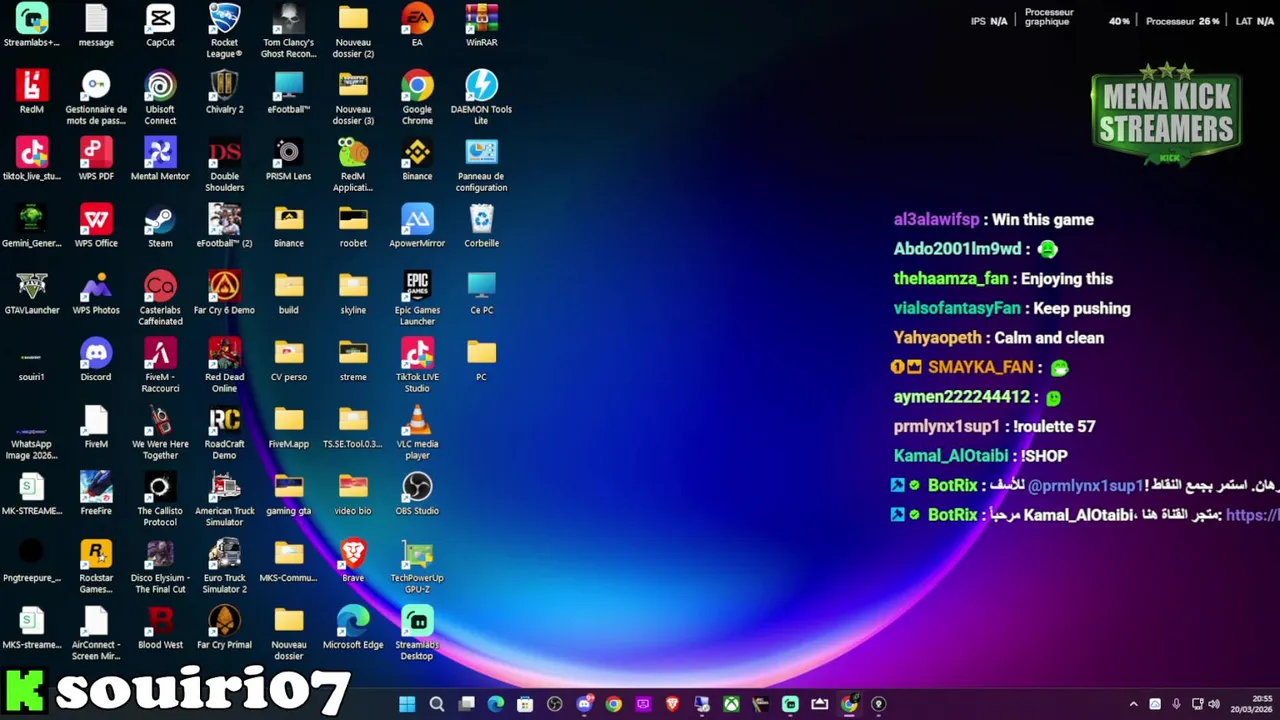The width and height of the screenshot is (1280, 720).
Task: Open the Brave browser desktop shortcut
Action: click(353, 561)
